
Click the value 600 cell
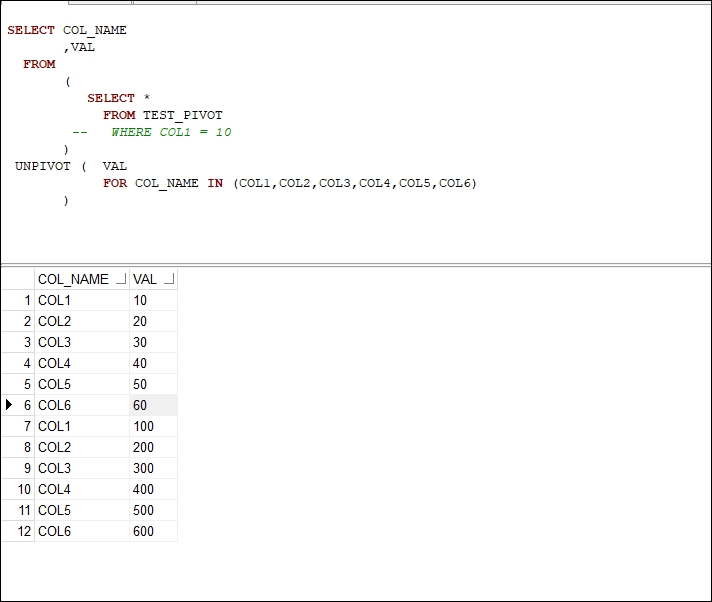tap(153, 531)
